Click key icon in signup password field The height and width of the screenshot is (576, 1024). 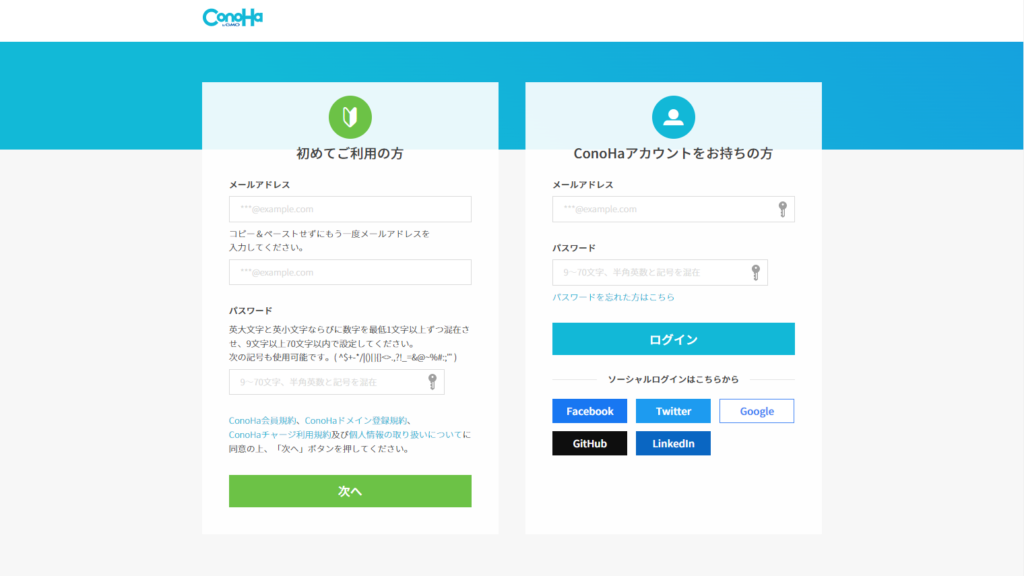(x=432, y=382)
